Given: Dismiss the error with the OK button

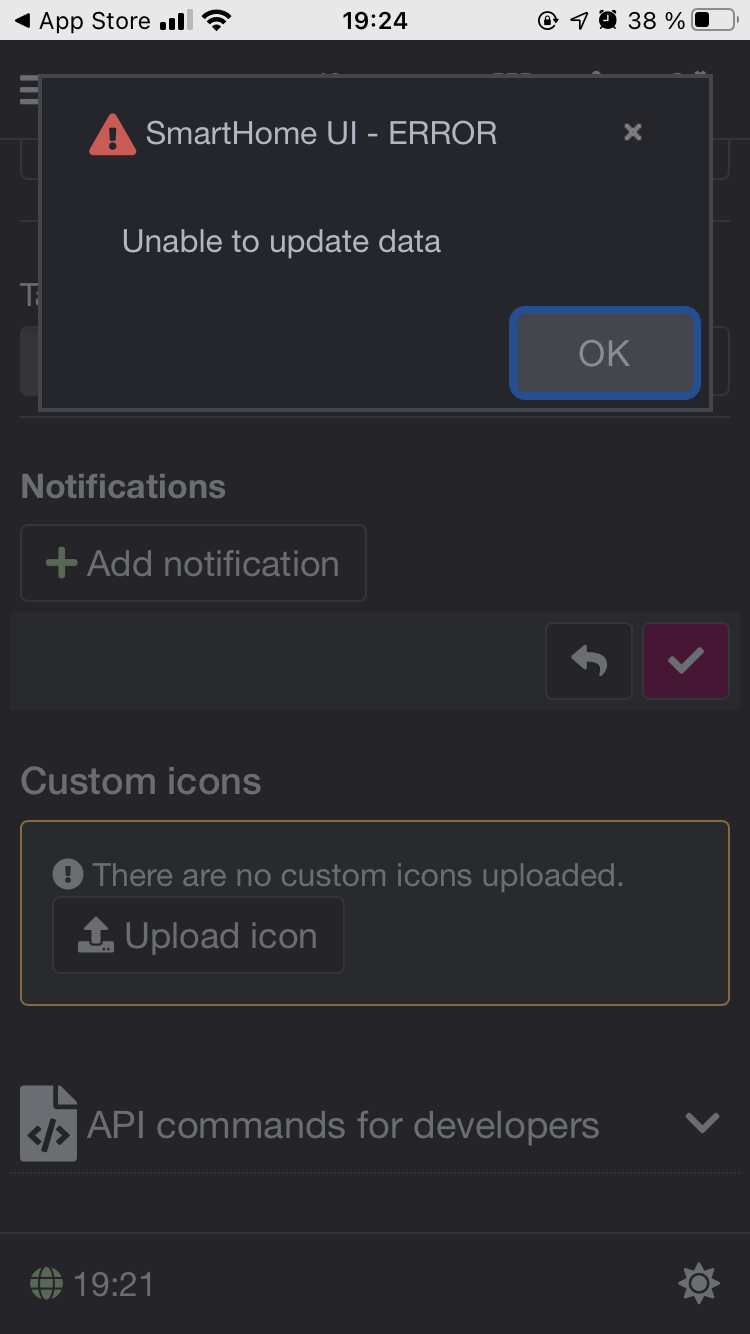Looking at the screenshot, I should [604, 353].
